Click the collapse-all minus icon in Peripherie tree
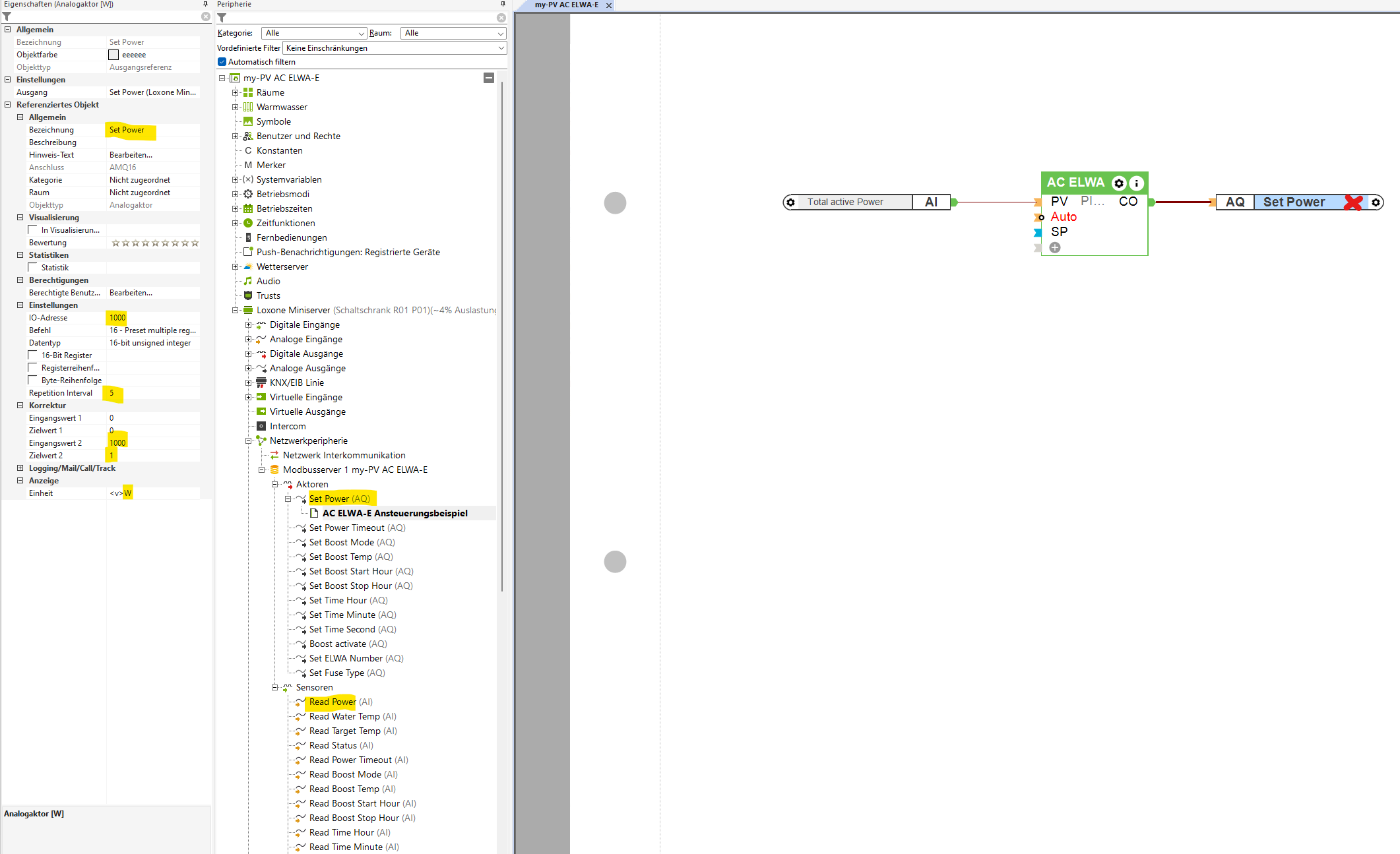Screen dimensions: 1400x854 tap(489, 78)
